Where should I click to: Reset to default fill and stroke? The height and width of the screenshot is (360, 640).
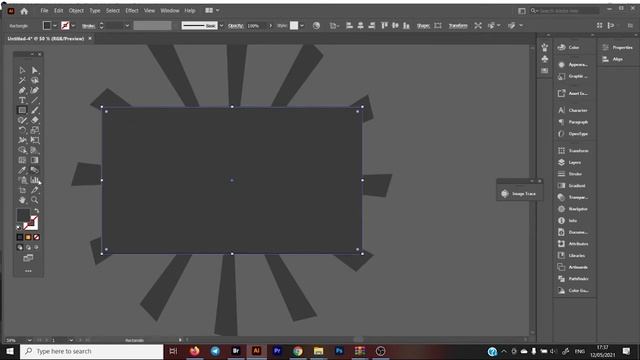(x=19, y=228)
